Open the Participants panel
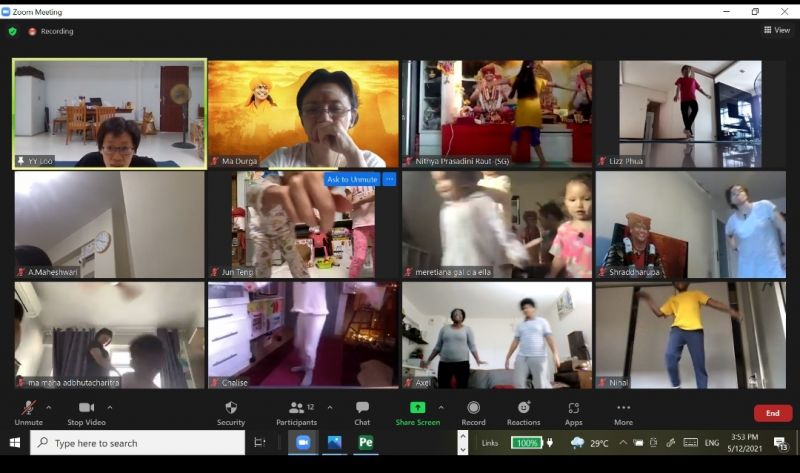 296,408
